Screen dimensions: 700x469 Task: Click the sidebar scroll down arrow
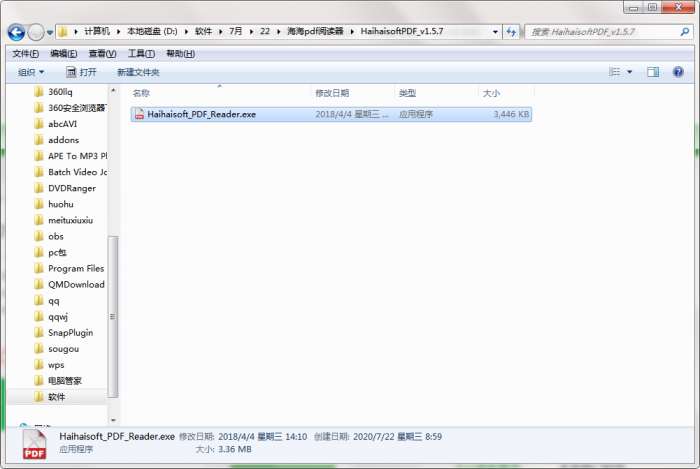113,420
